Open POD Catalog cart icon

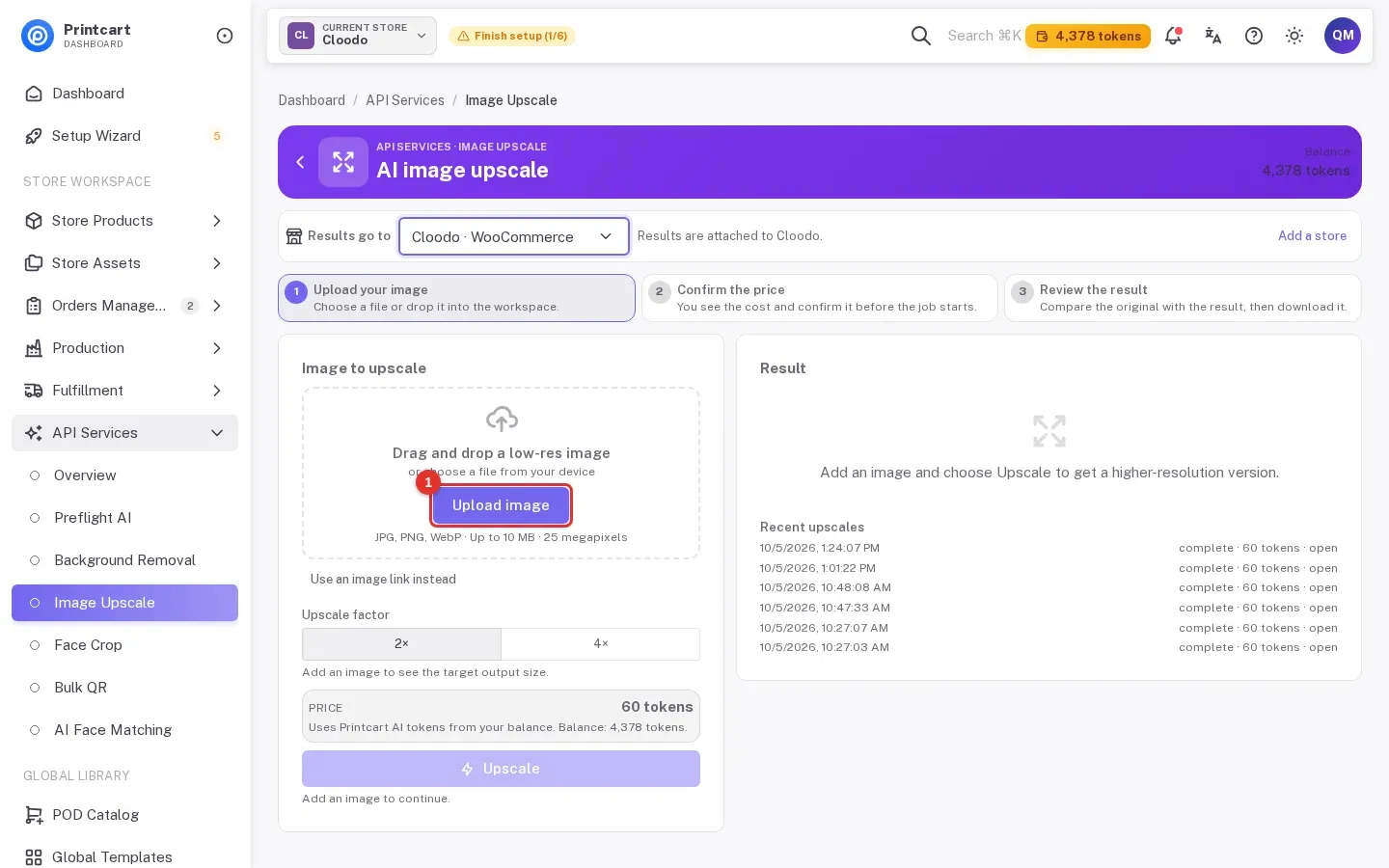(x=34, y=815)
